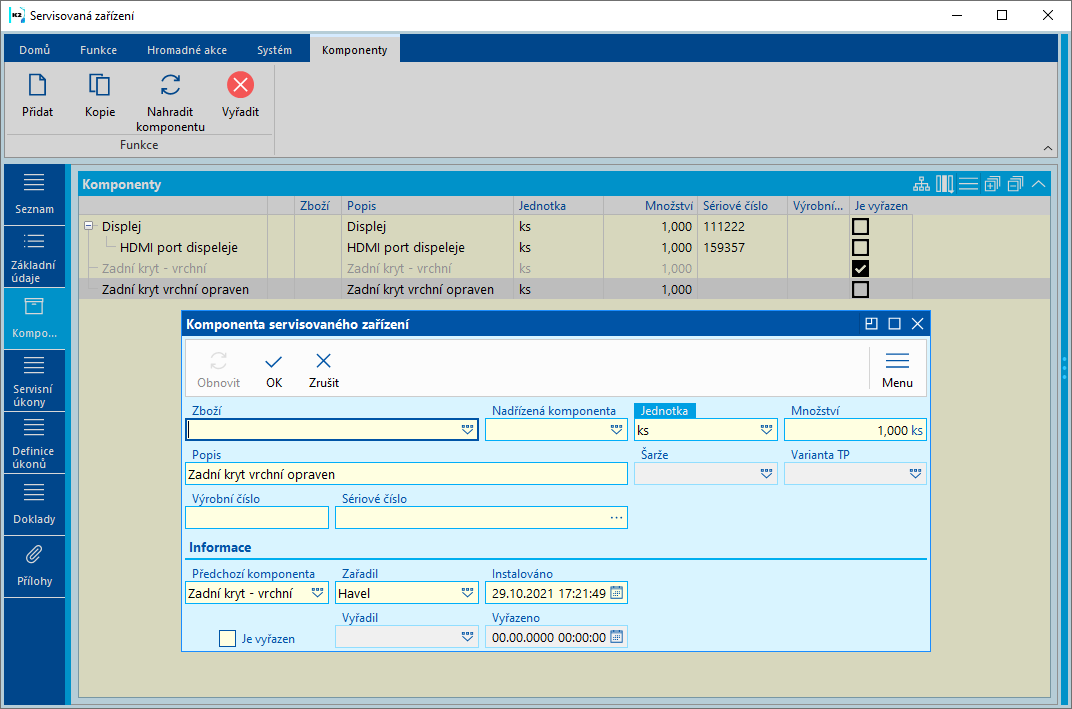Click the red Vyřadit icon
The width and height of the screenshot is (1072, 709).
(240, 86)
